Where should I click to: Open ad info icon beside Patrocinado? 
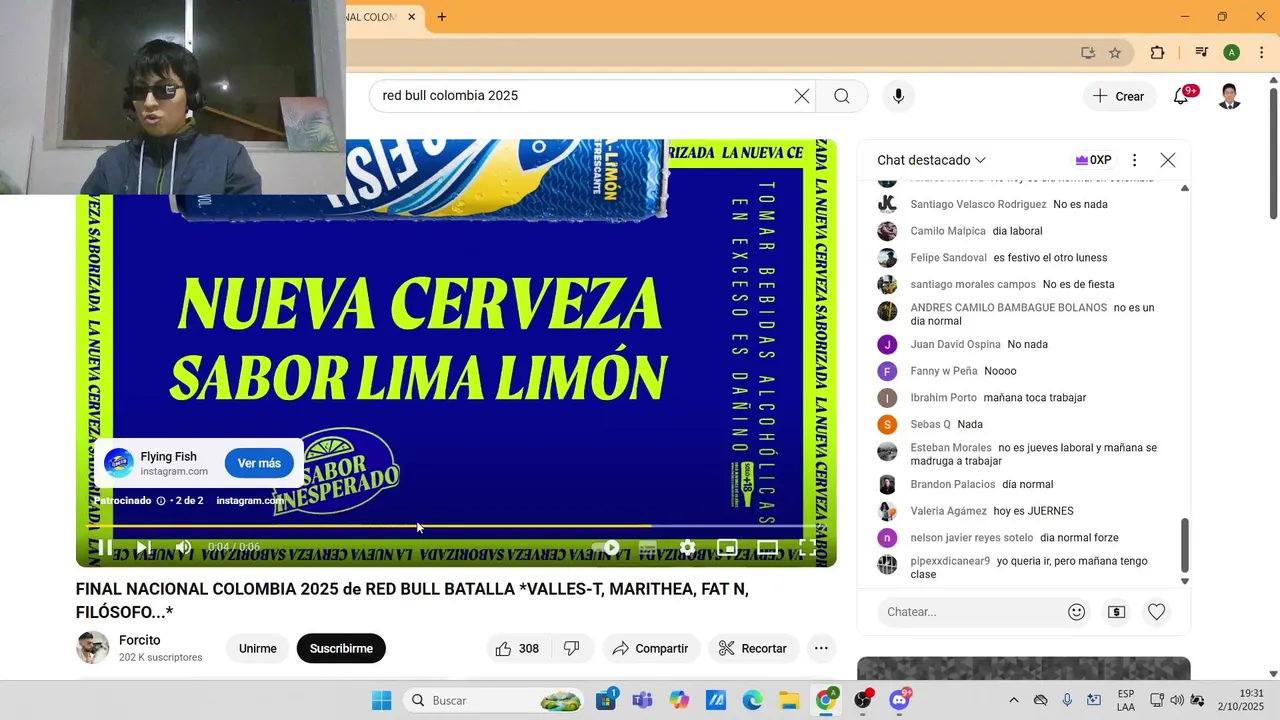pos(161,500)
